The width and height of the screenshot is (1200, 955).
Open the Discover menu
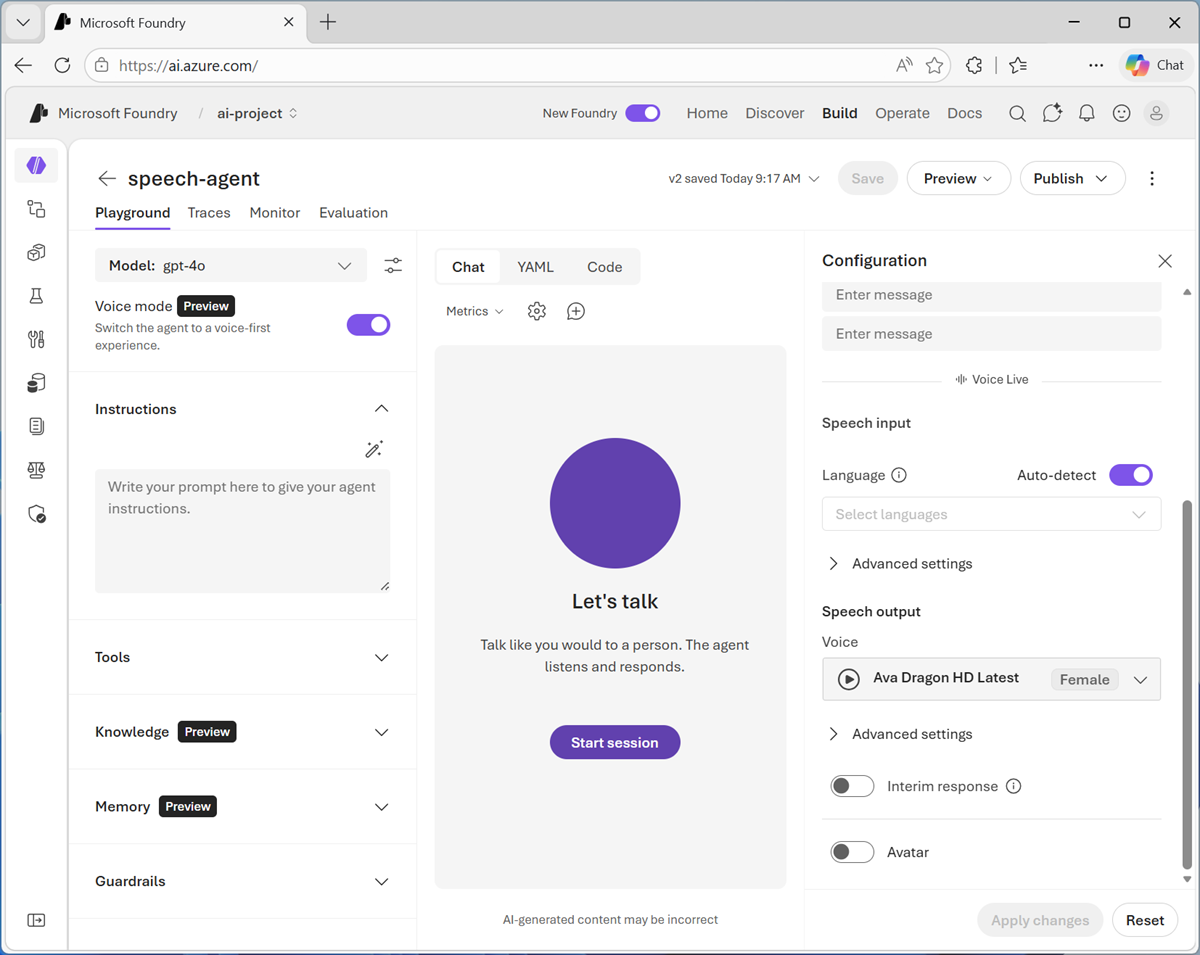[x=775, y=113]
